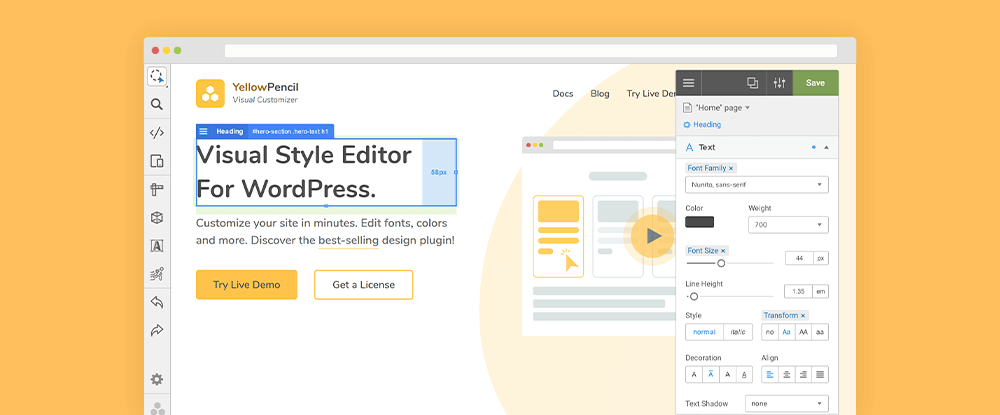Select the measuring ruler tool
This screenshot has width=1000, height=415.
point(157,189)
